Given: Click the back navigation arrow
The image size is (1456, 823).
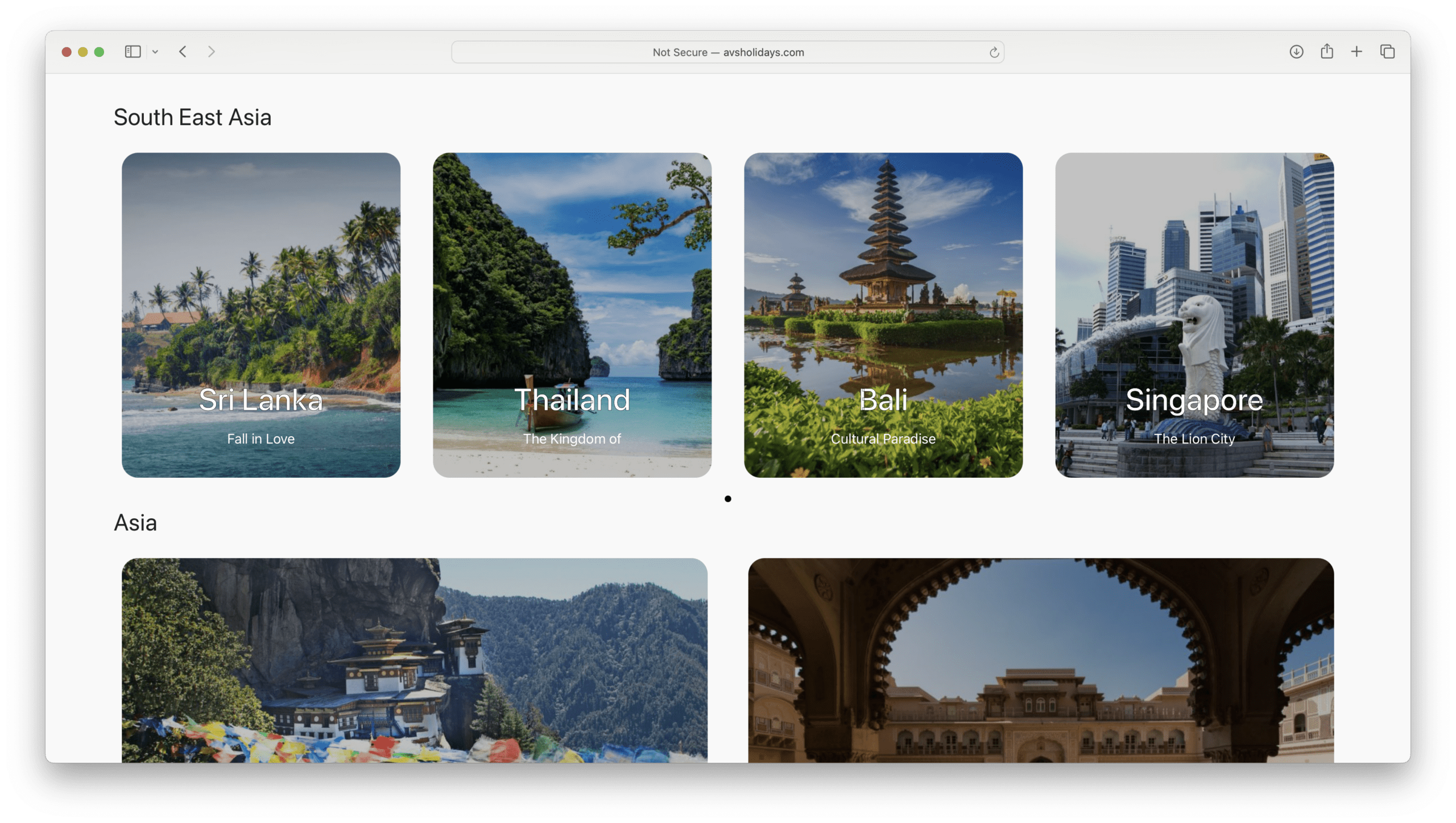Looking at the screenshot, I should (x=183, y=52).
